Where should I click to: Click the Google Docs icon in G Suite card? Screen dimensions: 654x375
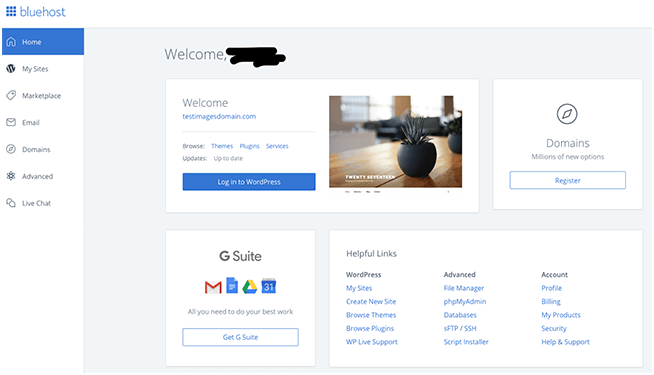232,285
